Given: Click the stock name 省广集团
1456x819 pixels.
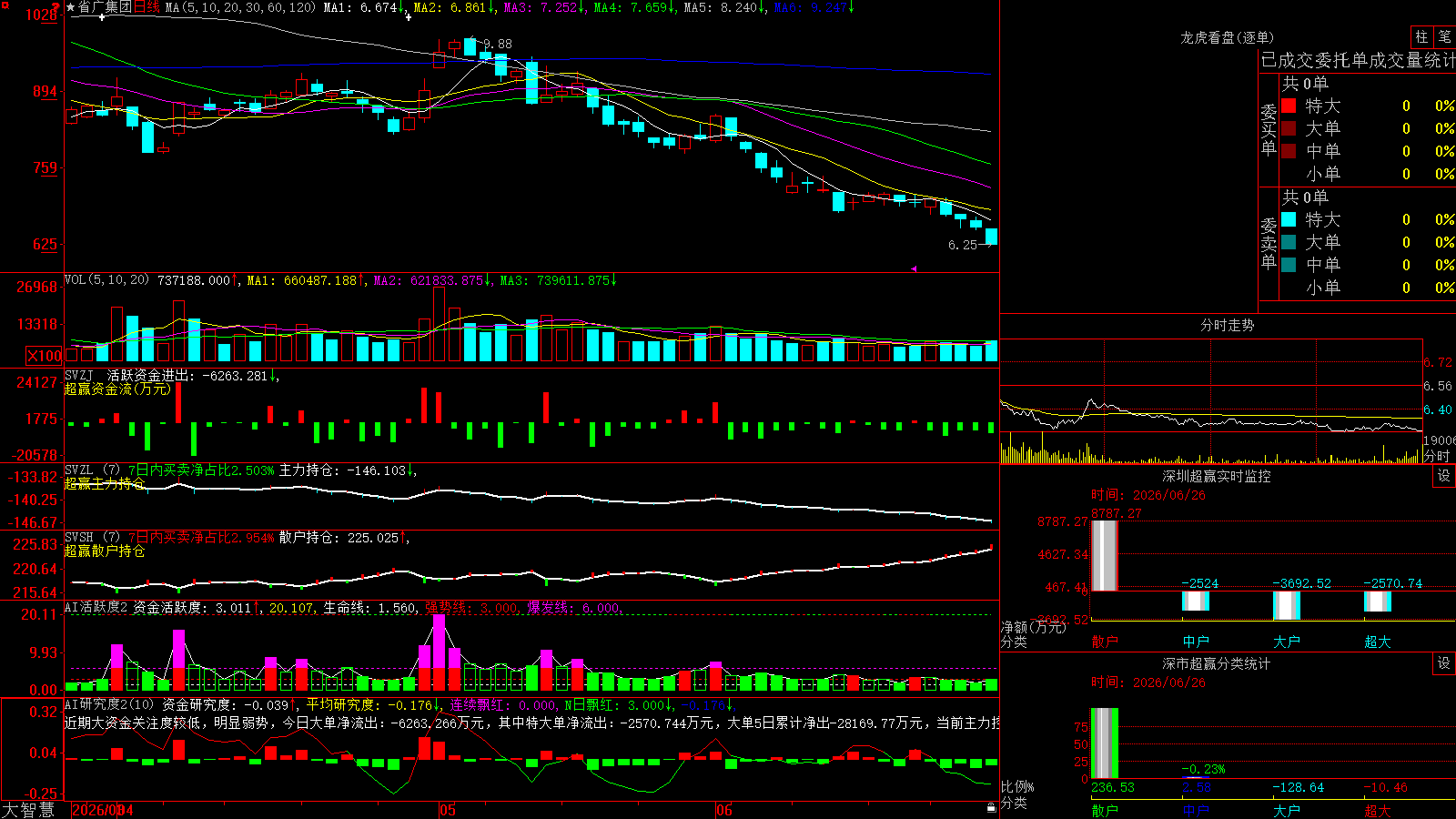Looking at the screenshot, I should click(x=106, y=7).
